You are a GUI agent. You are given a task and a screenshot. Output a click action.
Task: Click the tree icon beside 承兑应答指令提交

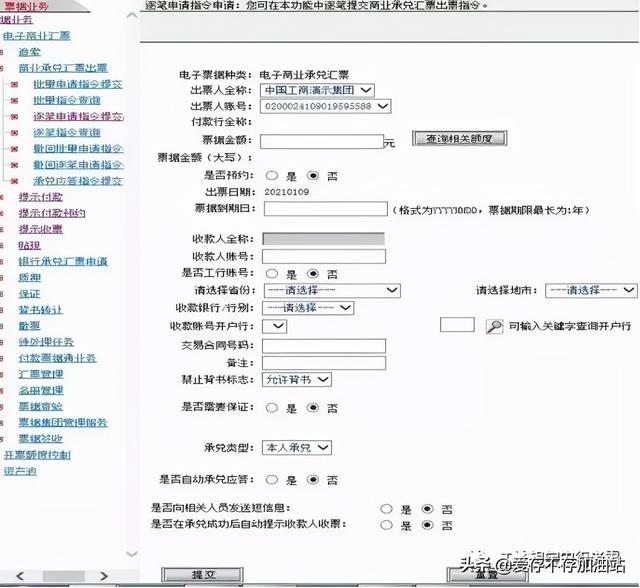[14, 181]
